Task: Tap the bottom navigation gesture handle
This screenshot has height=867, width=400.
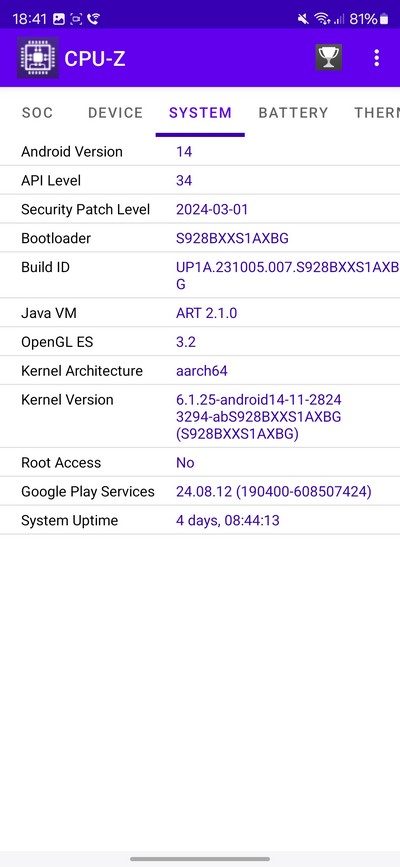Action: pyautogui.click(x=200, y=859)
